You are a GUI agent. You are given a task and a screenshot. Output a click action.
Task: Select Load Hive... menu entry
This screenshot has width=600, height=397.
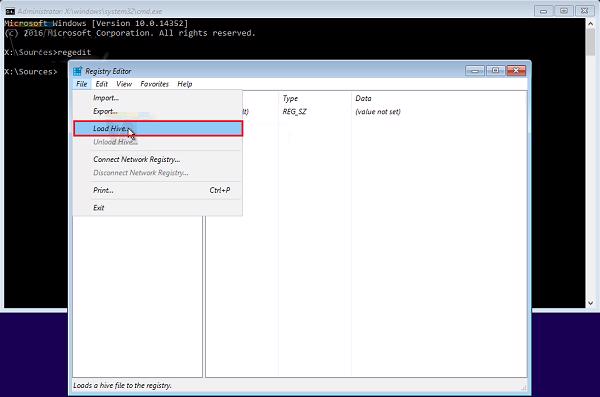coord(158,129)
